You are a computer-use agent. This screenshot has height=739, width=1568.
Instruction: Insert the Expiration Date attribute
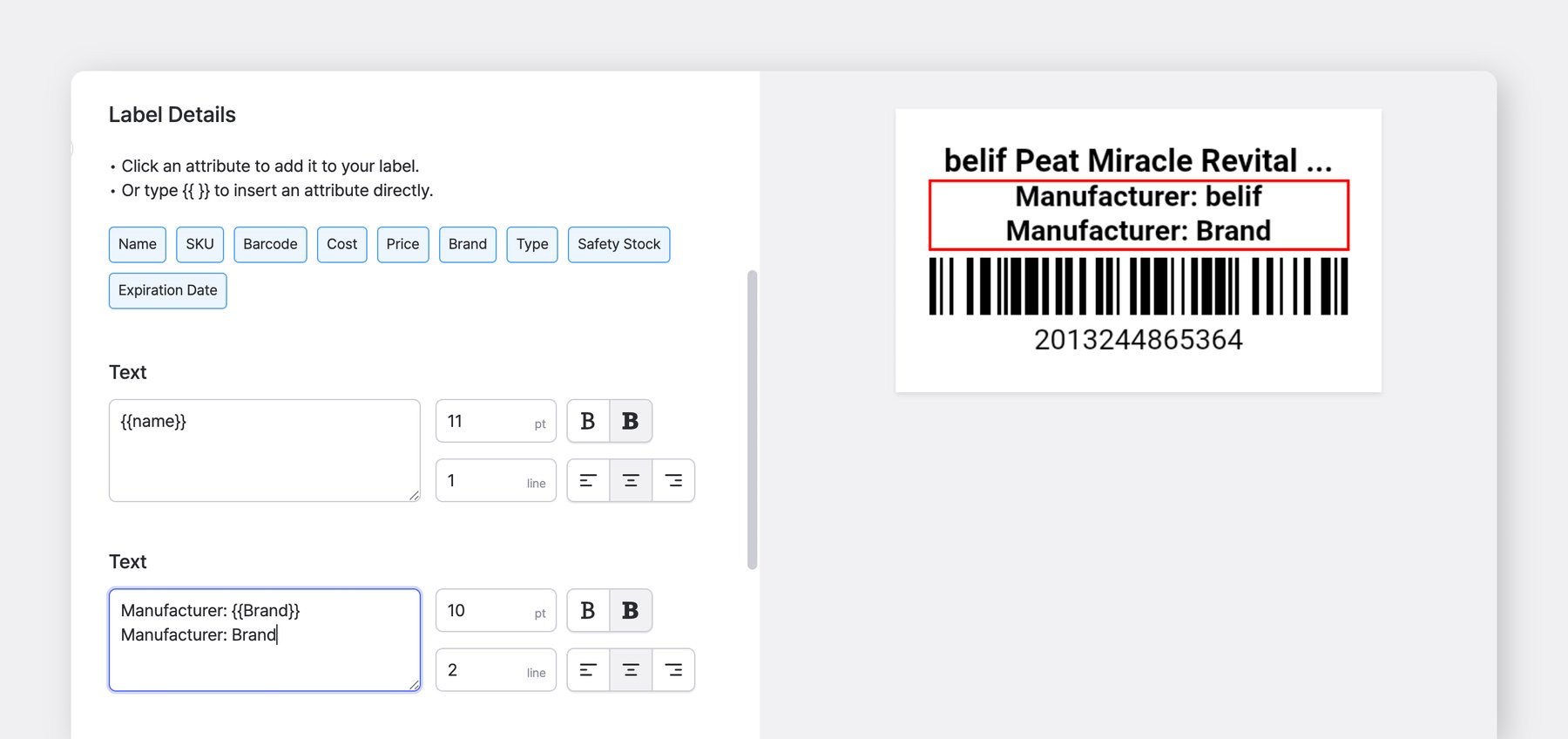click(x=167, y=291)
